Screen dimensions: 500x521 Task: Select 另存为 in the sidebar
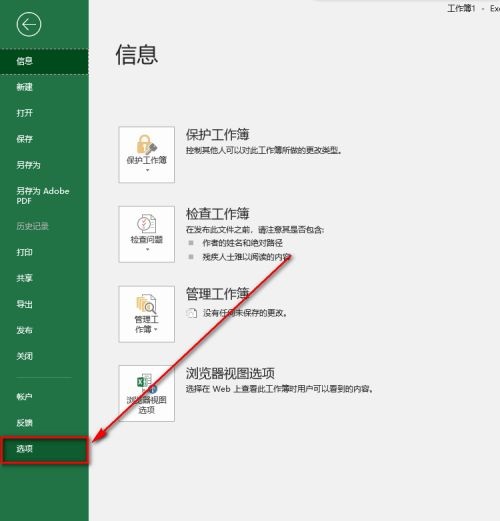point(44,165)
